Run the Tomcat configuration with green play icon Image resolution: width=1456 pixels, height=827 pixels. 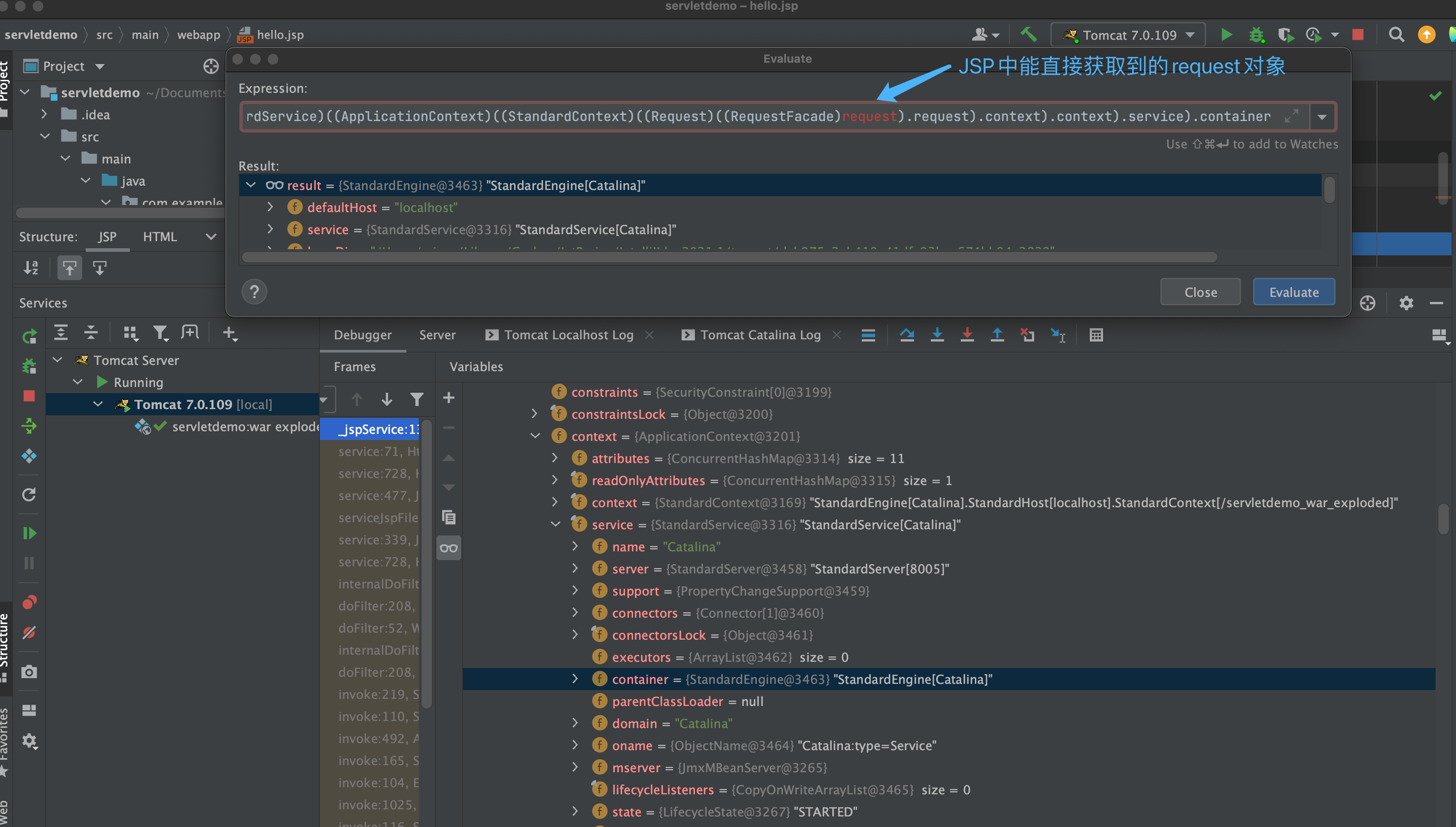(1227, 34)
